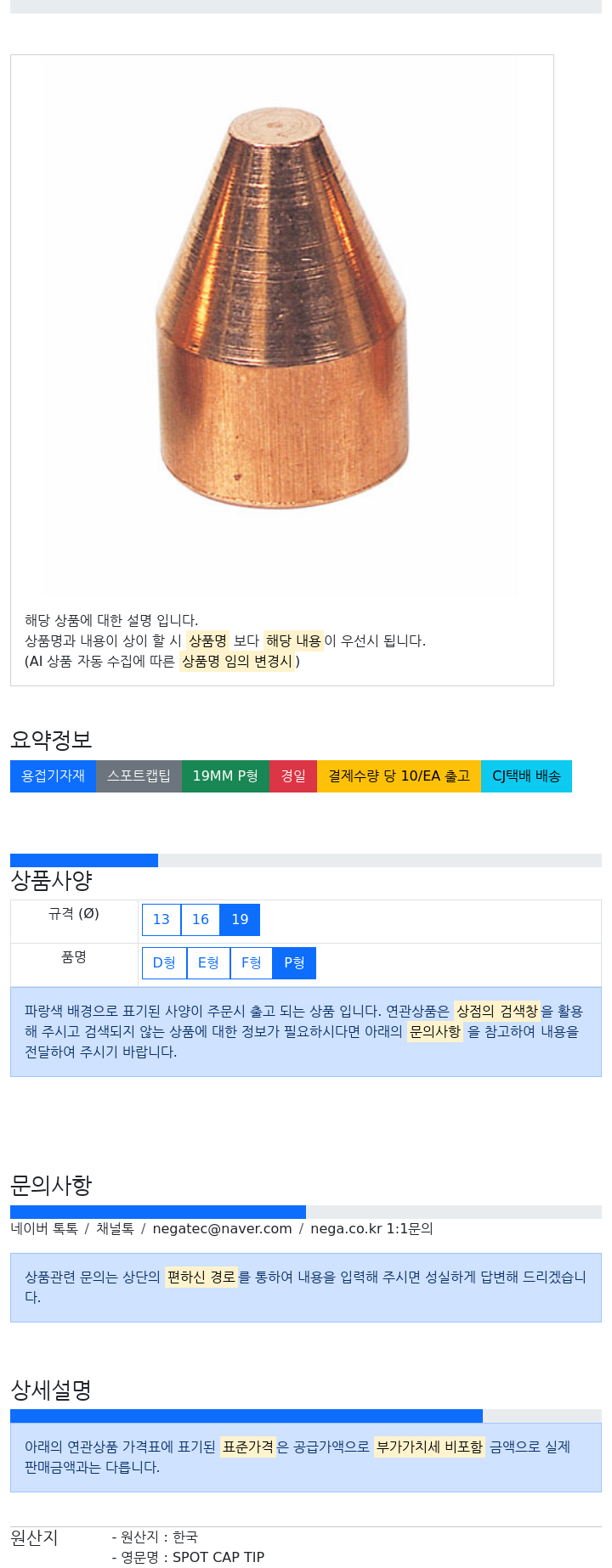Select the 16 diameter size option
The image size is (612, 1568).
click(x=201, y=919)
